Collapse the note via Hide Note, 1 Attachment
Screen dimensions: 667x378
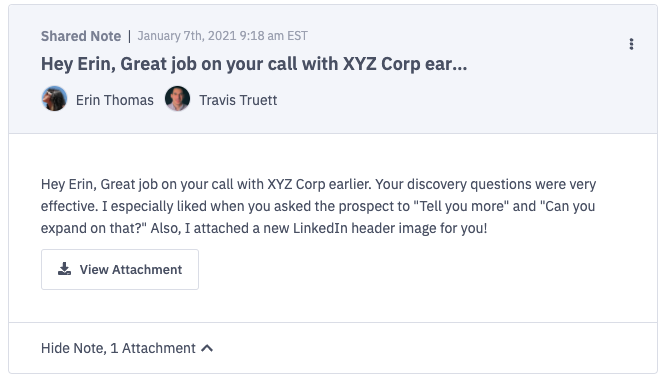click(127, 348)
